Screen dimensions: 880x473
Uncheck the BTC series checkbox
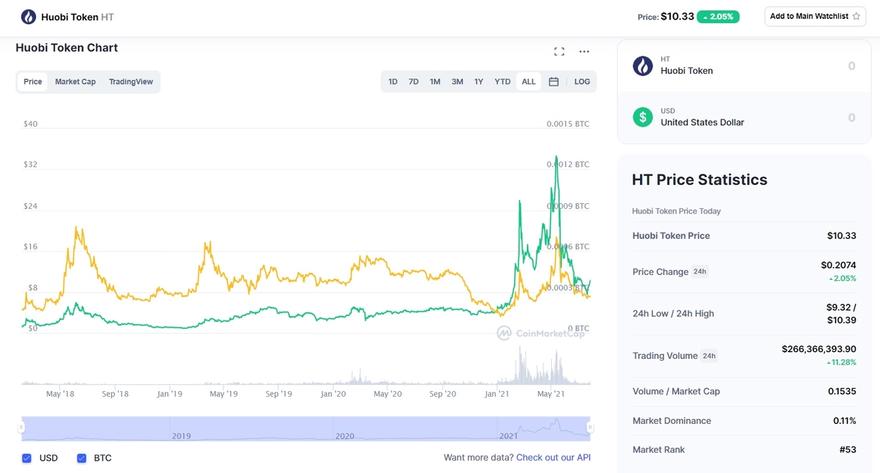pyautogui.click(x=81, y=458)
